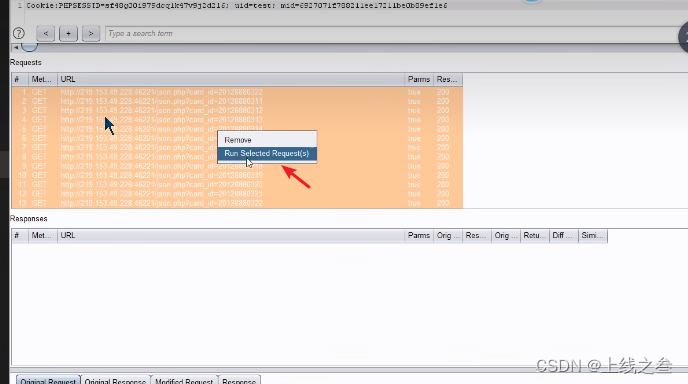Screen dimensions: 688x384
Task: Sort Responses by first Orig... column
Action: point(448,236)
